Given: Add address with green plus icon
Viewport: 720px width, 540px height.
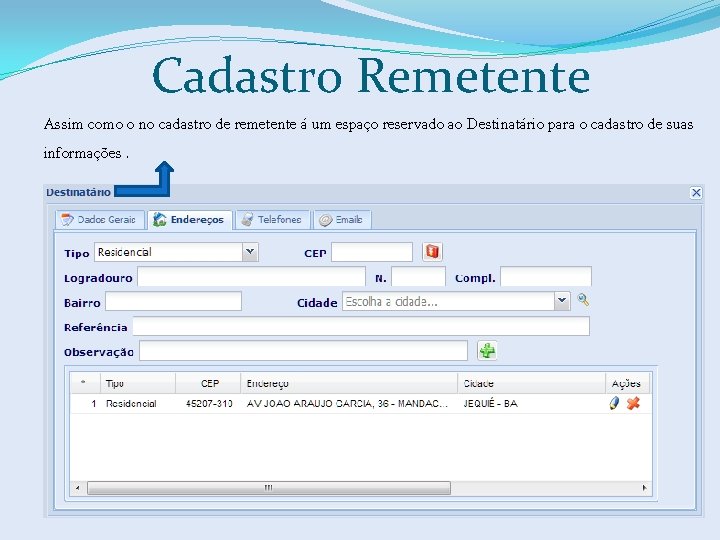Looking at the screenshot, I should [x=487, y=351].
